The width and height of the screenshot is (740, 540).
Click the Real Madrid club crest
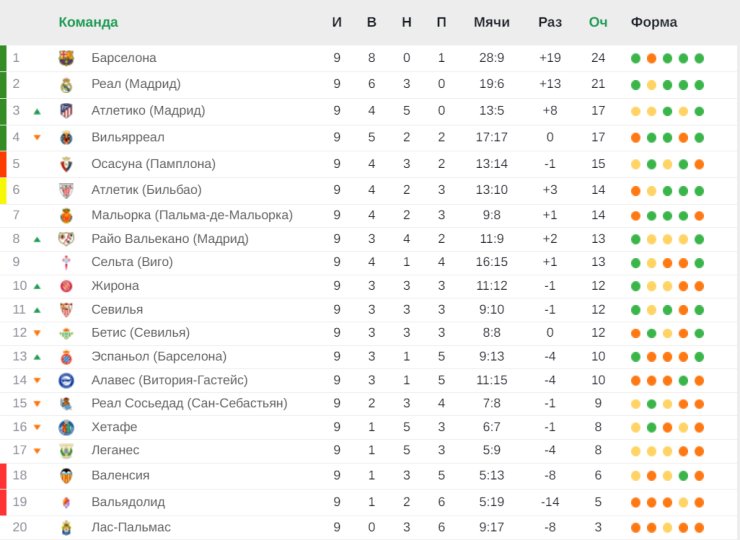pyautogui.click(x=66, y=84)
